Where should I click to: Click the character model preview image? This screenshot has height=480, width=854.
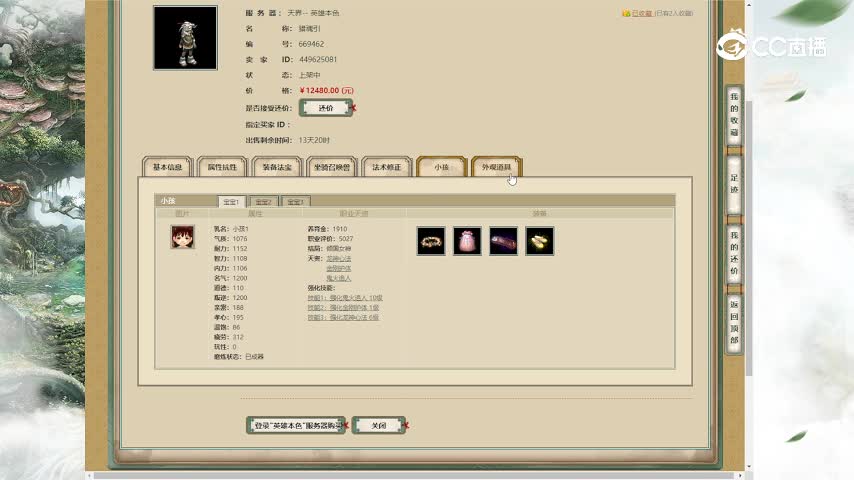tap(185, 38)
